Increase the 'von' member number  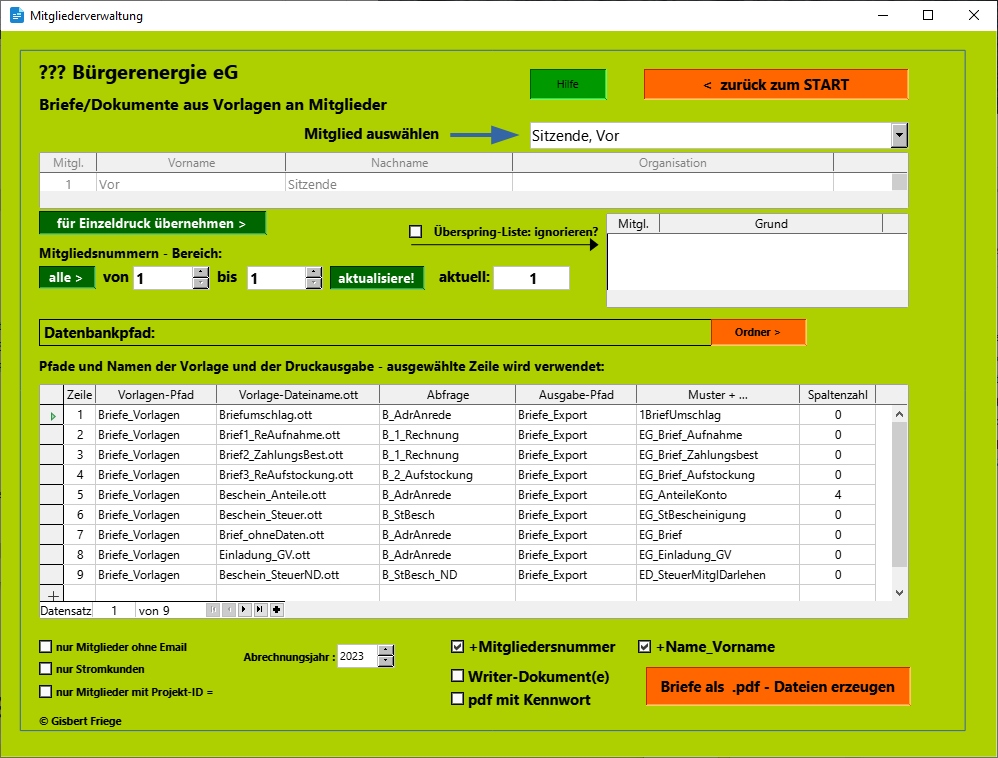coord(200,272)
